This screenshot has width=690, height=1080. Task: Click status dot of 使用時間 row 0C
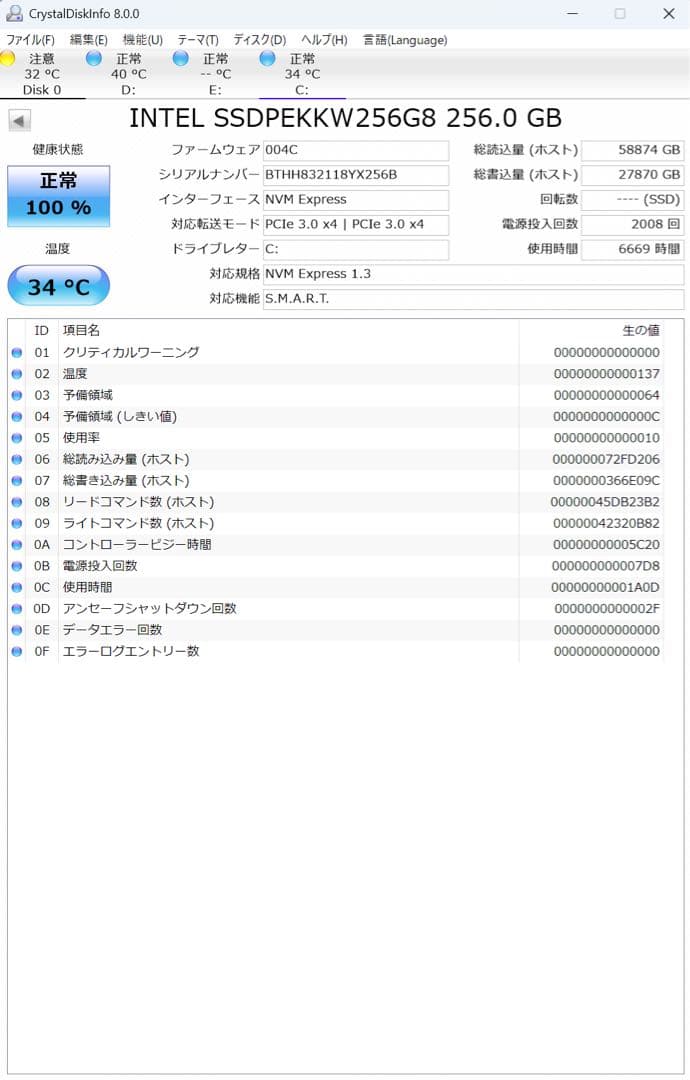[17, 588]
